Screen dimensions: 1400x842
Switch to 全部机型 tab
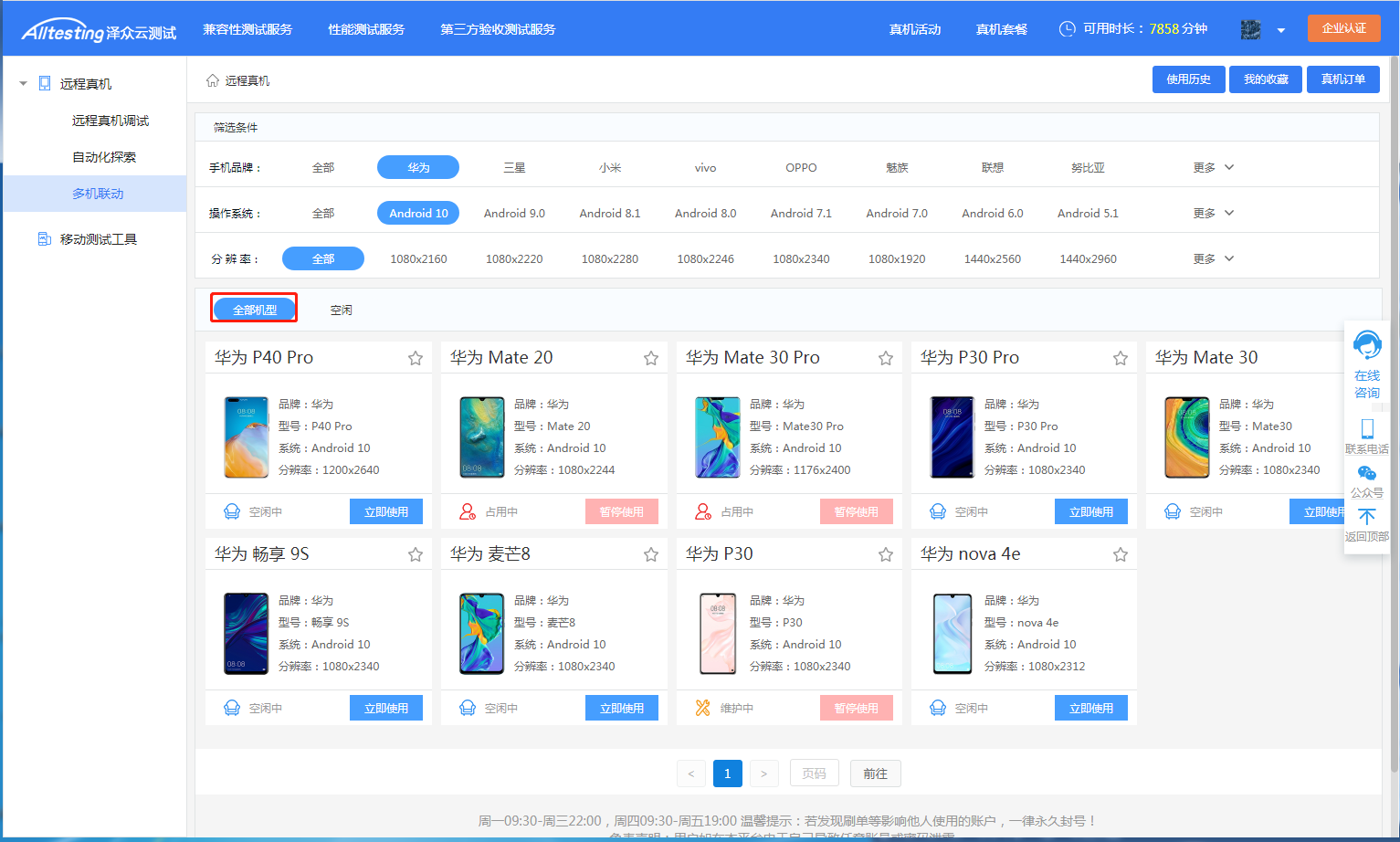tap(255, 310)
